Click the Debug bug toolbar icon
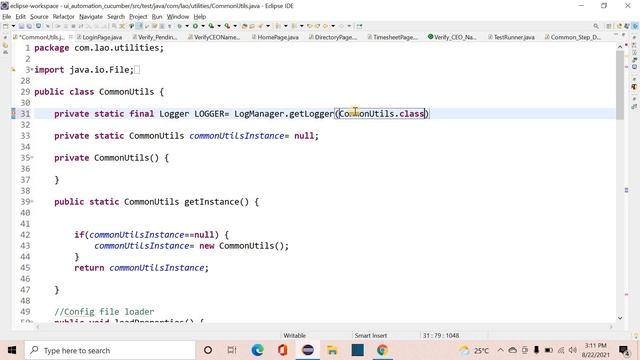The width and height of the screenshot is (640, 360). pos(179,26)
